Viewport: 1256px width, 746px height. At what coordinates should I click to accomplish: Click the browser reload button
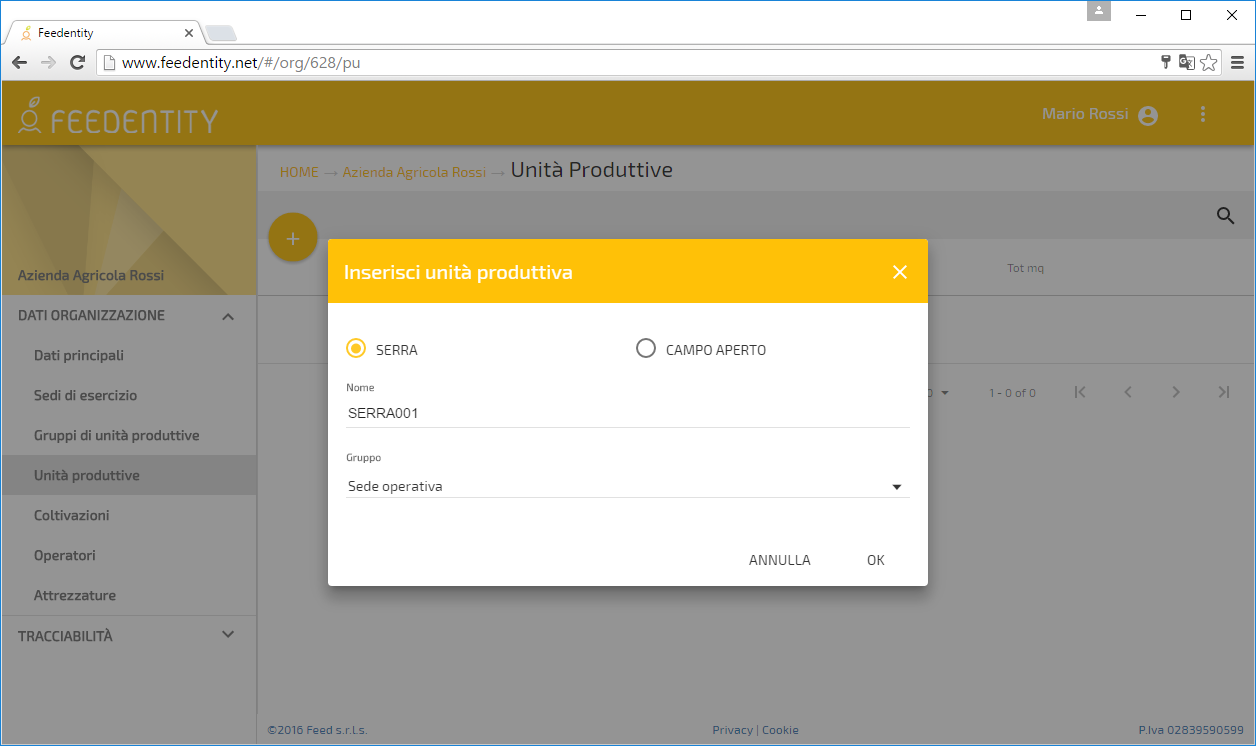click(x=77, y=63)
